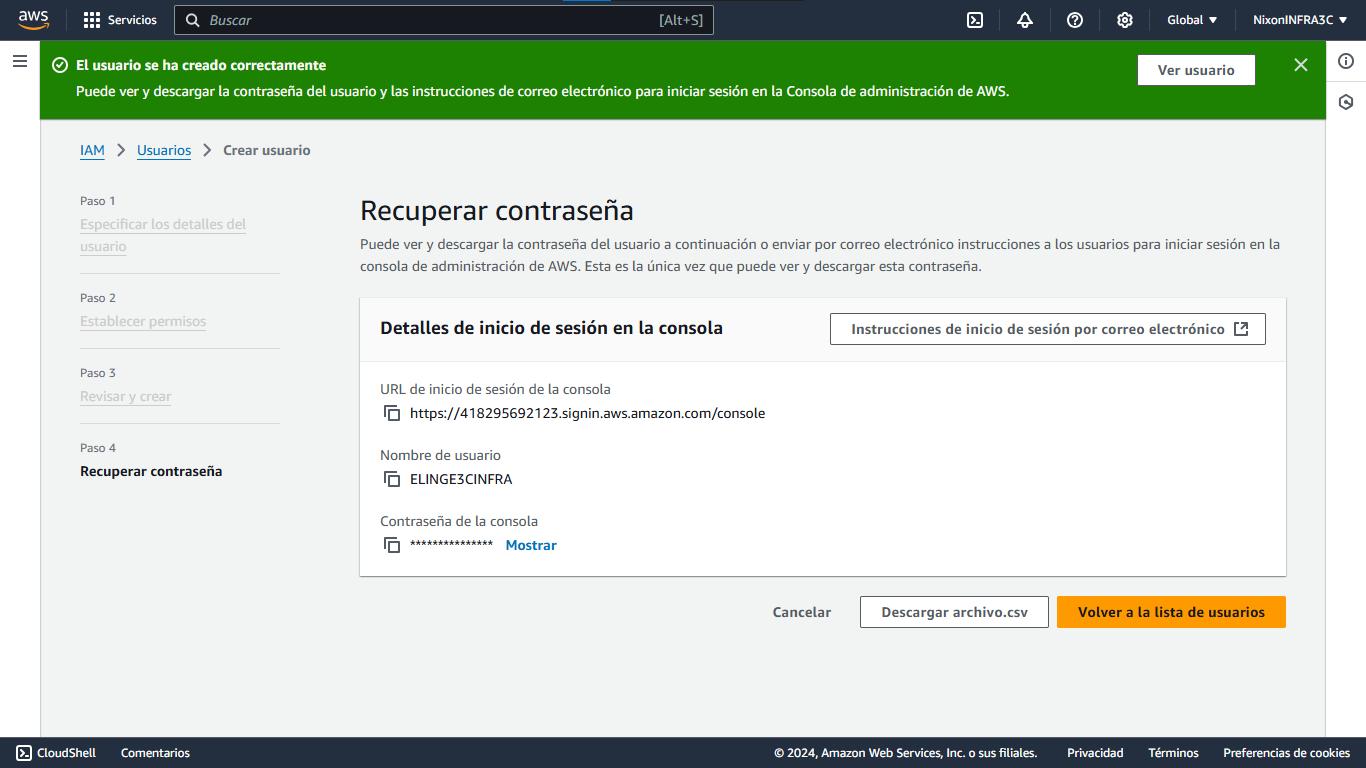Click the Recuperar contraseña page heading
Image resolution: width=1366 pixels, height=768 pixels.
point(497,211)
